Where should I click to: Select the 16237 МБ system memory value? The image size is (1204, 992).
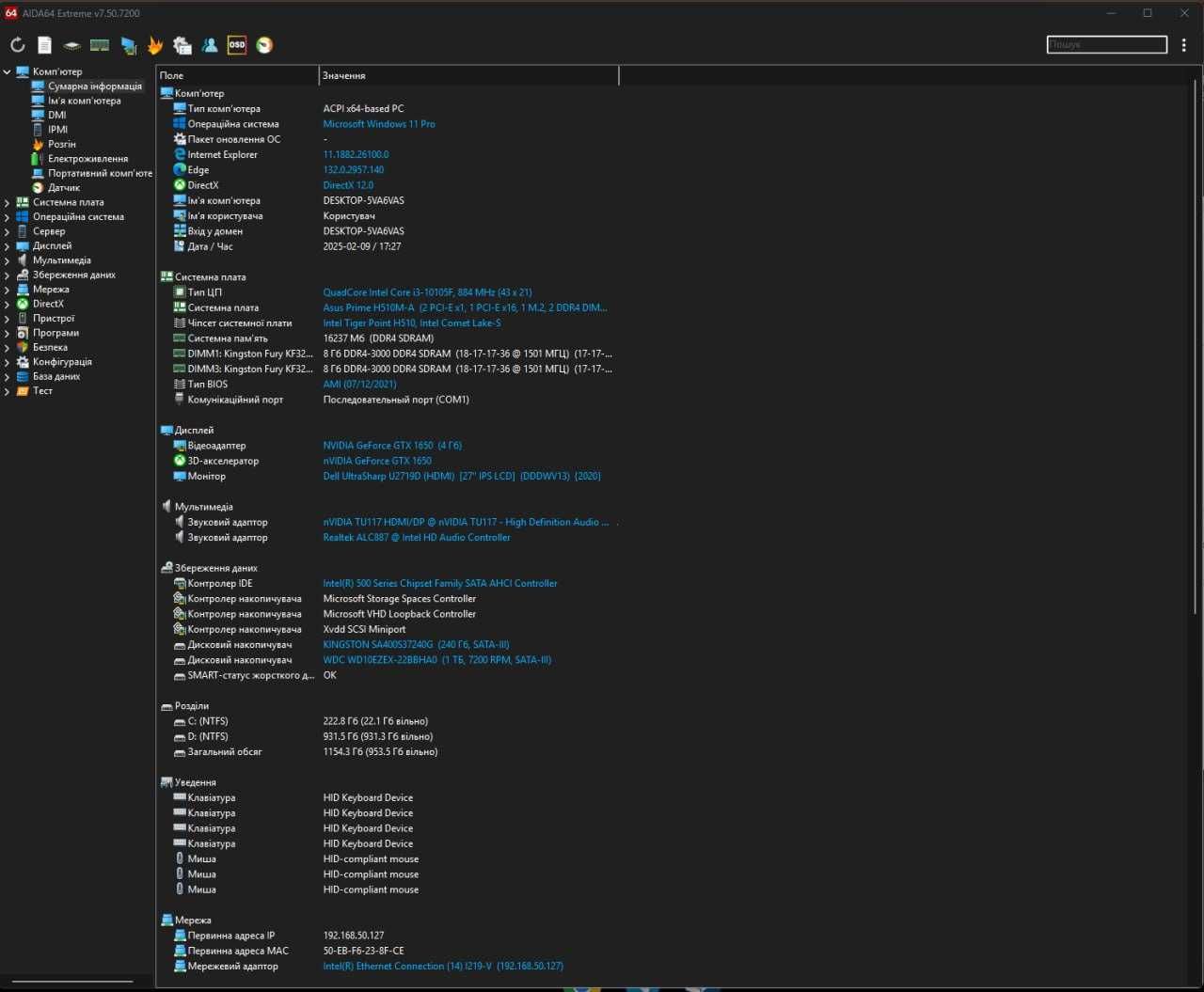coord(378,339)
